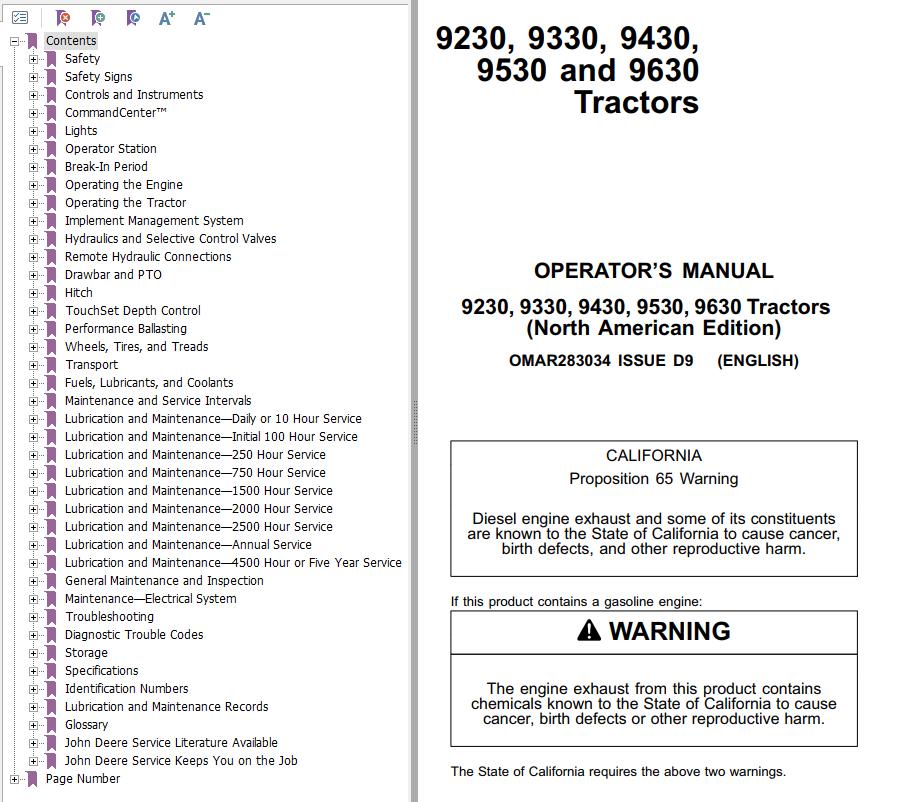Expand the Page Number bookmark
898x802 pixels.
tap(14, 779)
